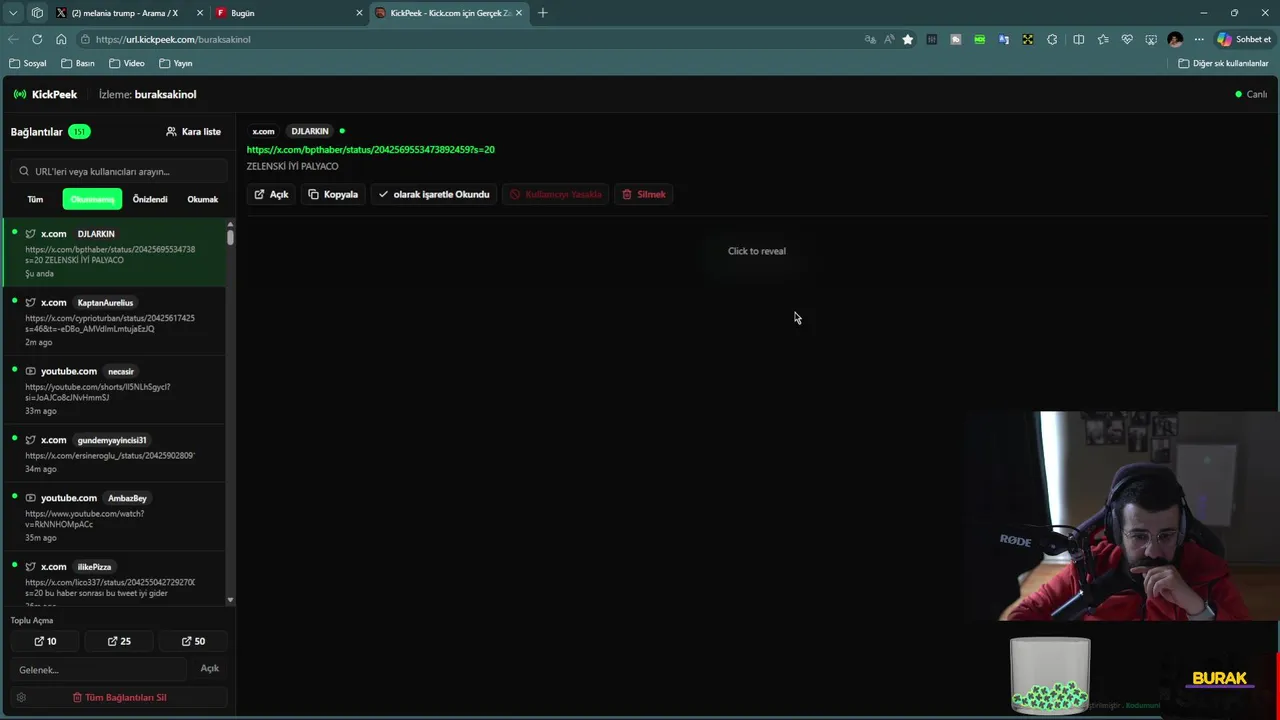
Task: Click the Sohbet et Copilot button
Action: [1244, 39]
